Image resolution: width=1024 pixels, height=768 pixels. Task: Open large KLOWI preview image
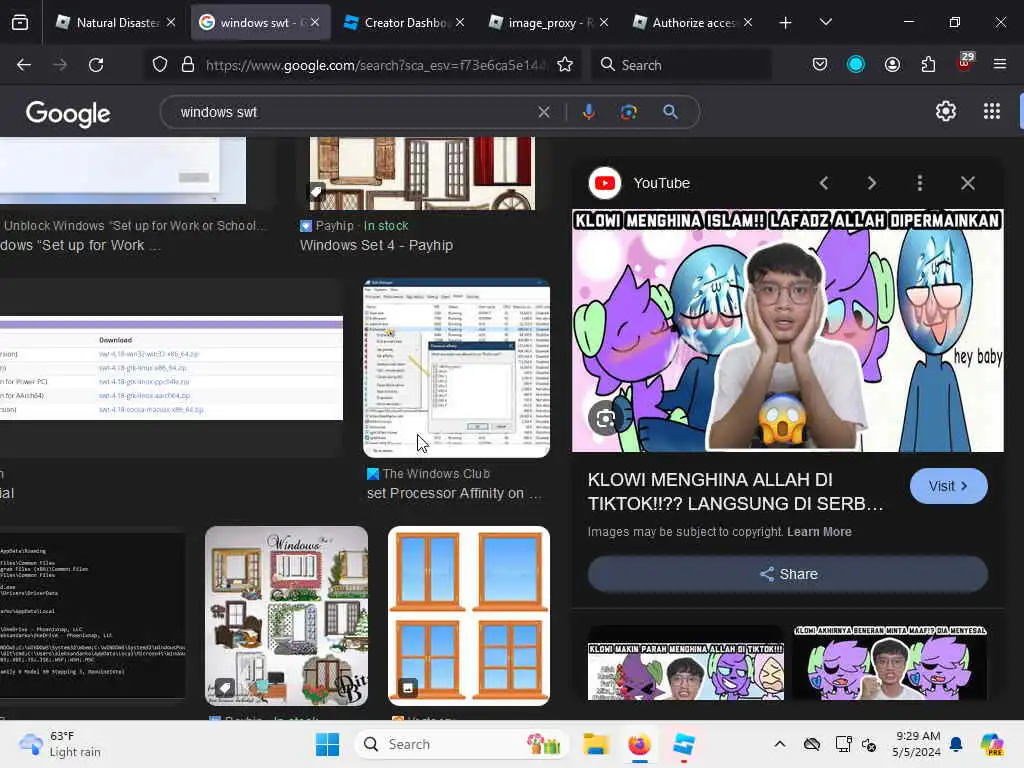pyautogui.click(x=788, y=330)
